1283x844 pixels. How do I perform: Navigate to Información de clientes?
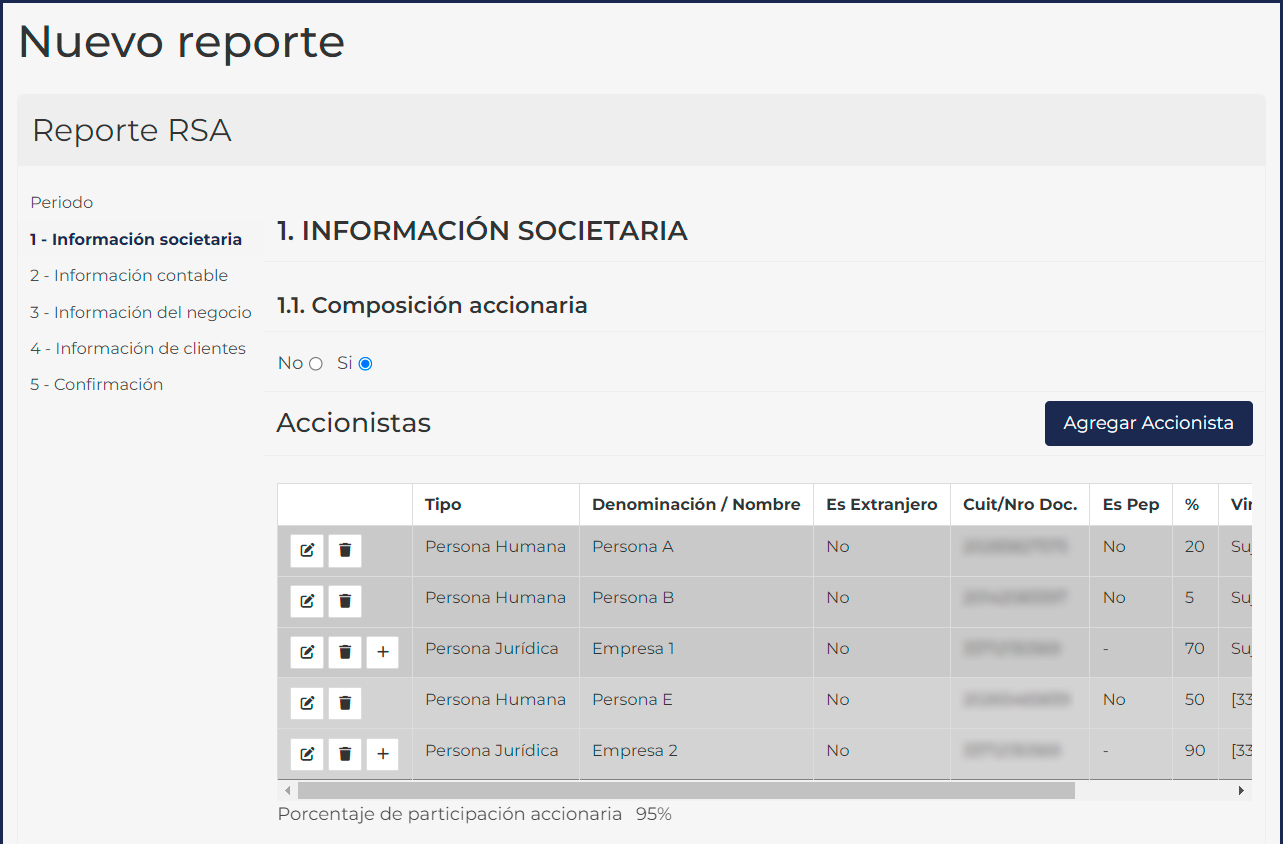pos(138,348)
